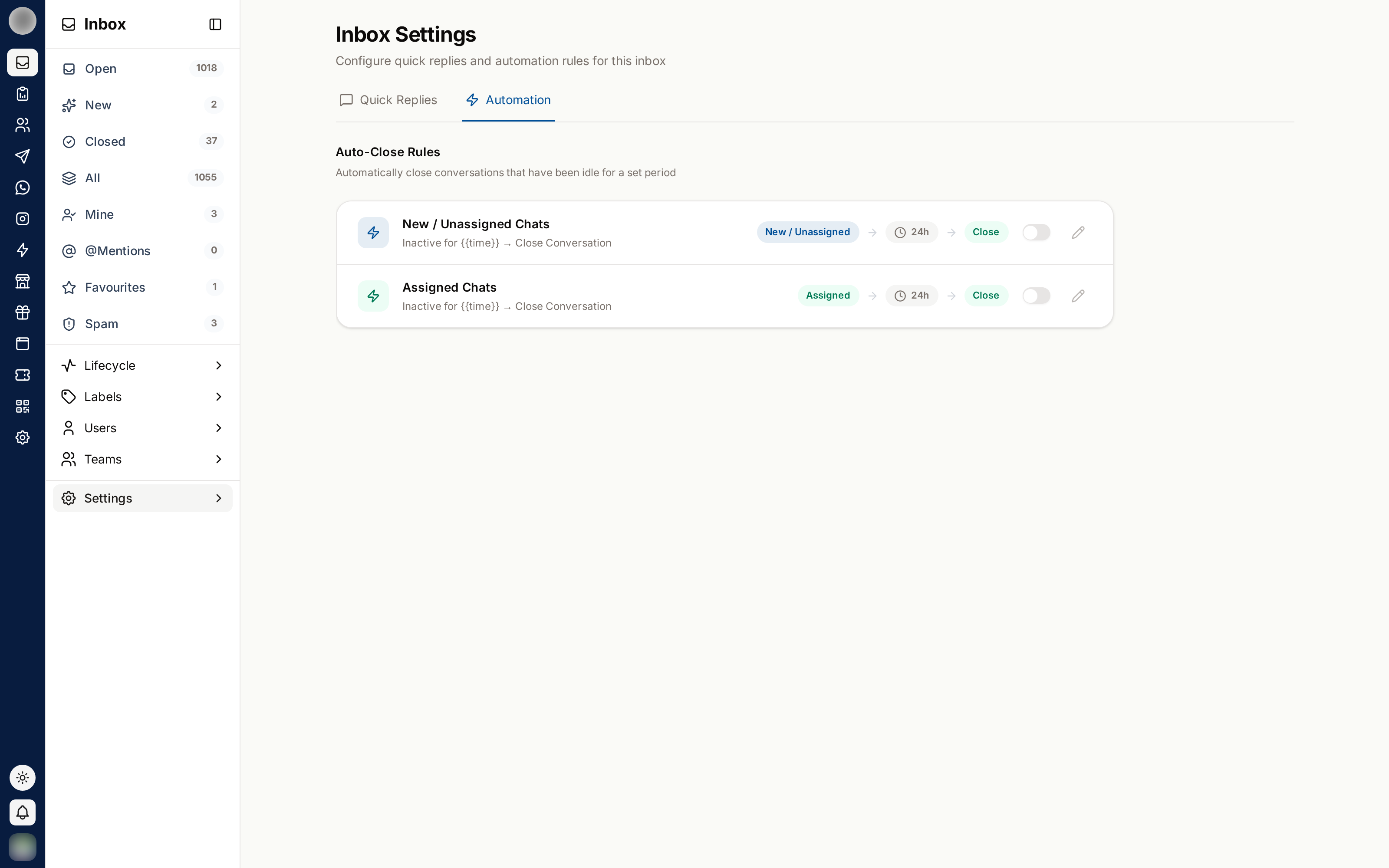Click the 24h badge for New / Unassigned Chats

(912, 233)
